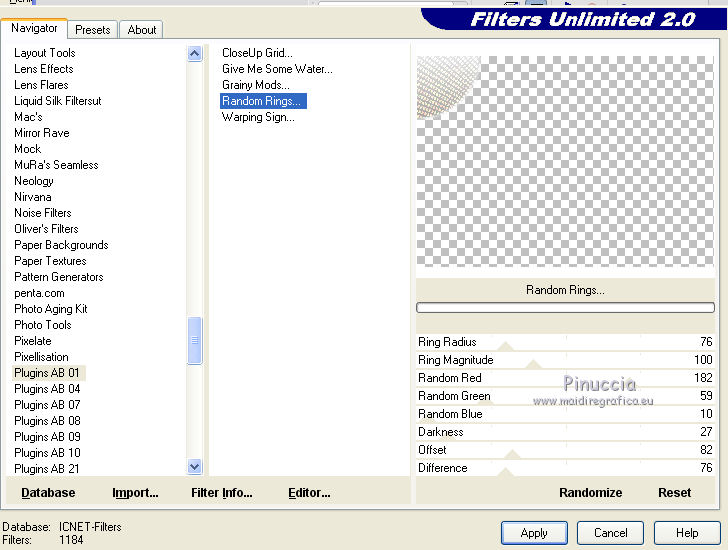Select Mac's category

(x=28, y=117)
